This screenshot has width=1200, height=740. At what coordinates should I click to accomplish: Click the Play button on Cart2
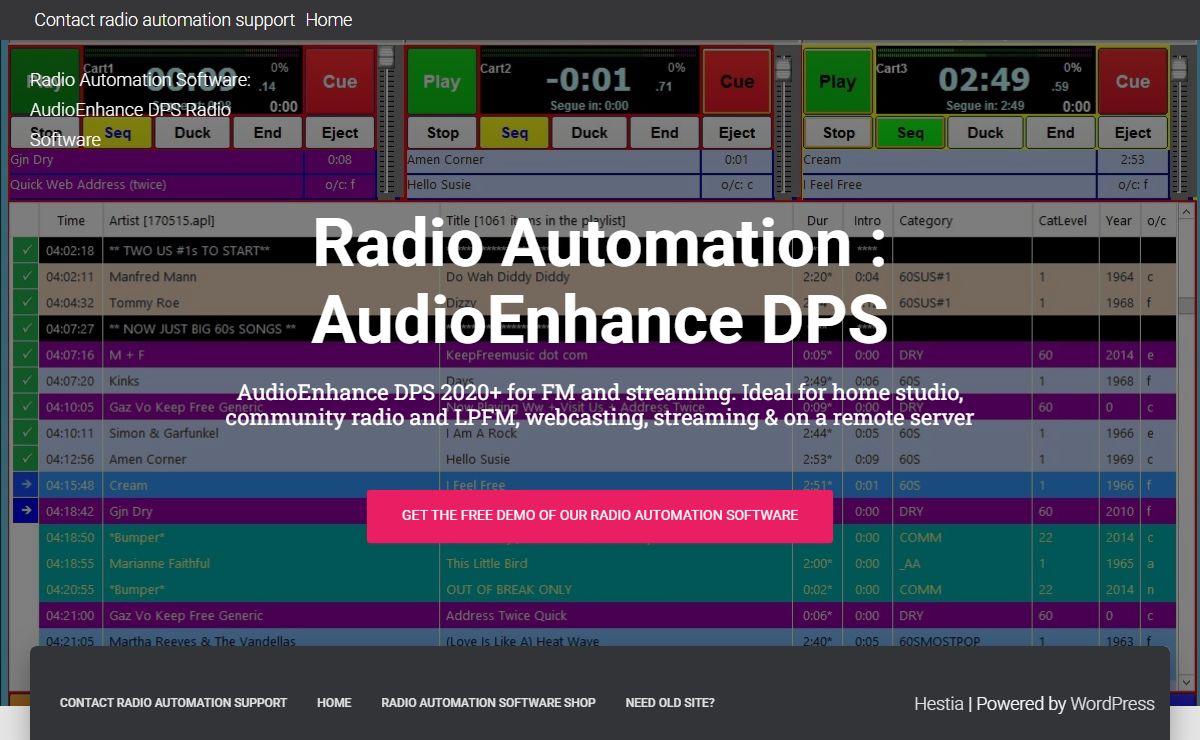442,81
